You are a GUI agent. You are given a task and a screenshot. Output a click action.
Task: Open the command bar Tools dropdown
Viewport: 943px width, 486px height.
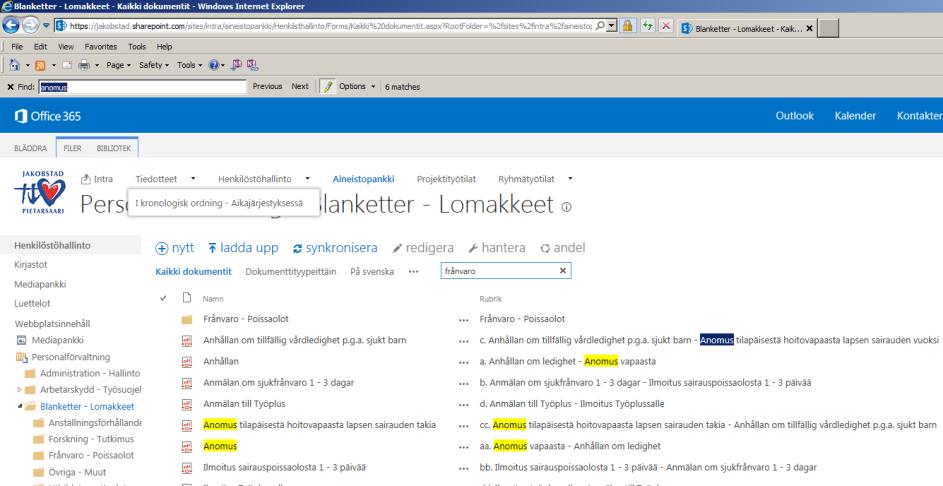[x=190, y=65]
